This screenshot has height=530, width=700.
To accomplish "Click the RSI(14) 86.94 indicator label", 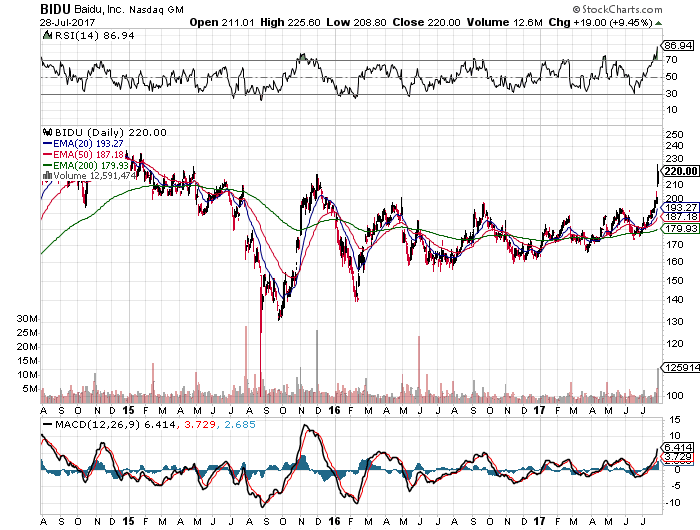I will [x=94, y=35].
